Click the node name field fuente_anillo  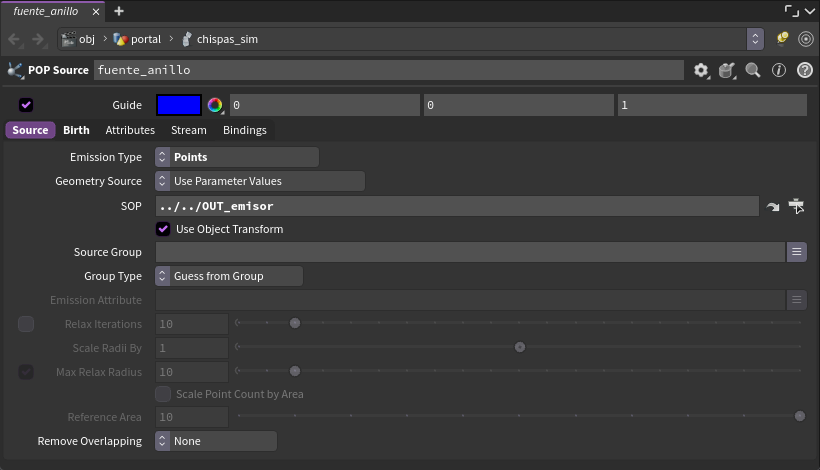click(389, 70)
